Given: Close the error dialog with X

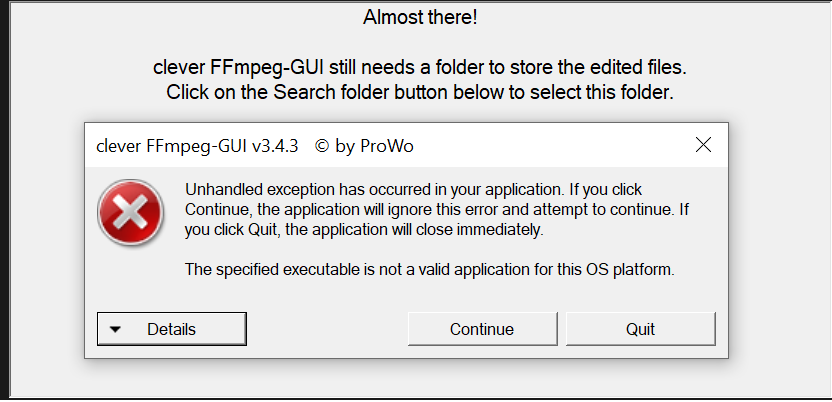Looking at the screenshot, I should pyautogui.click(x=703, y=145).
